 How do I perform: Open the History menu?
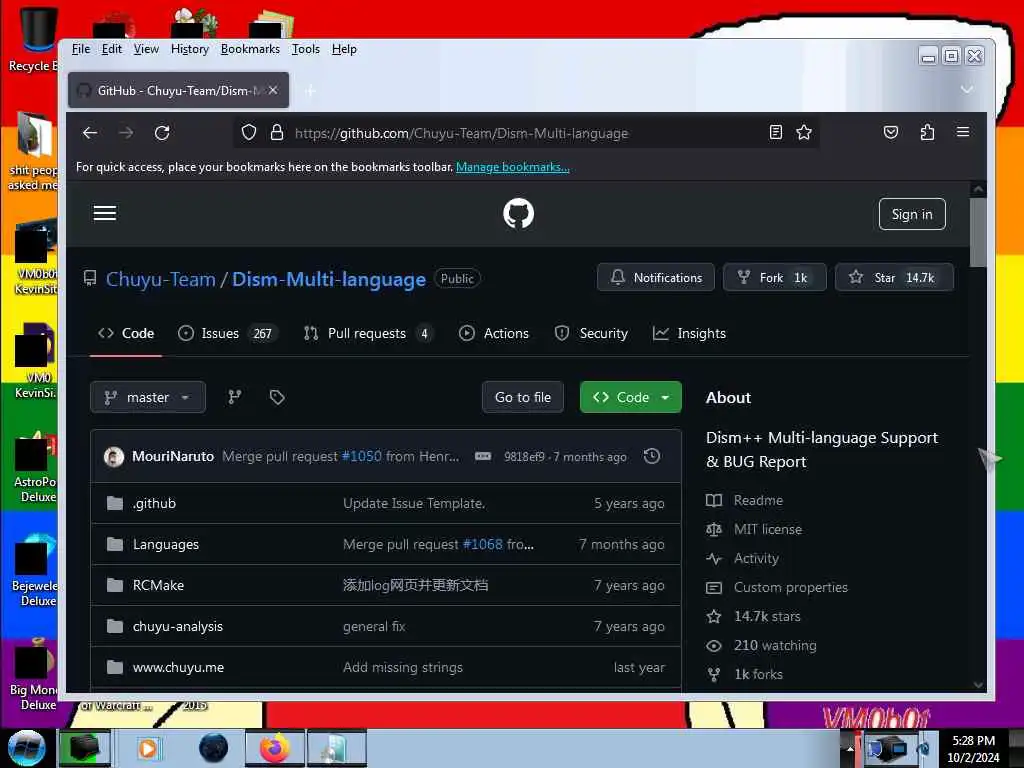189,49
